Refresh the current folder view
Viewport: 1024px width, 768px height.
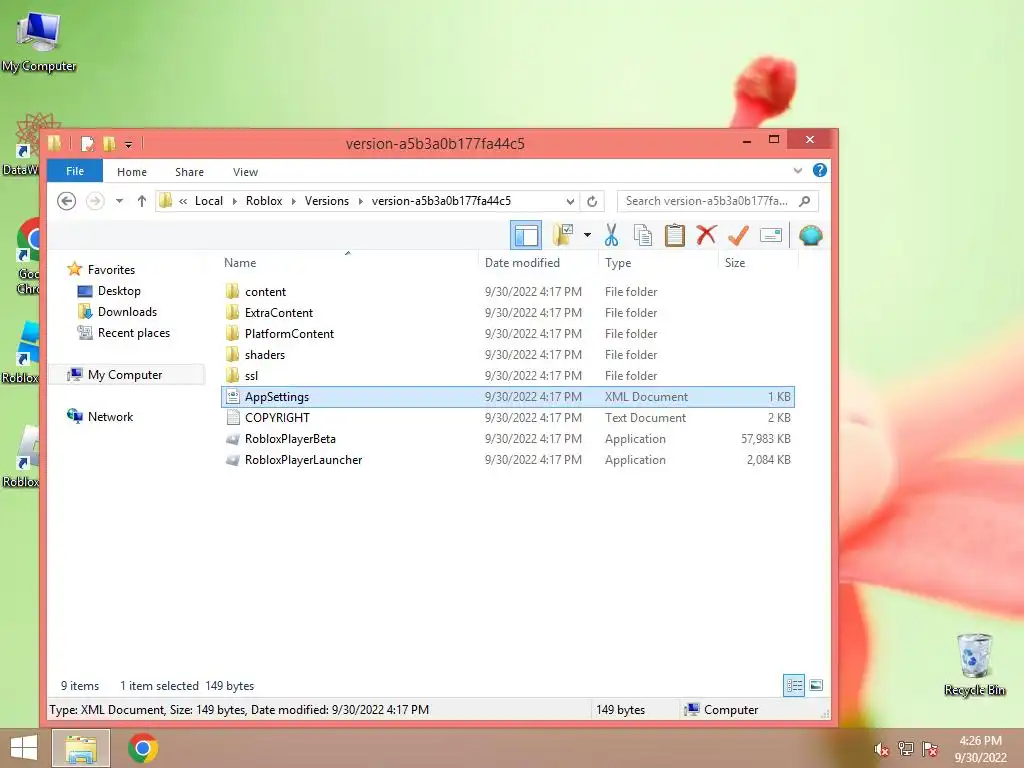click(592, 201)
